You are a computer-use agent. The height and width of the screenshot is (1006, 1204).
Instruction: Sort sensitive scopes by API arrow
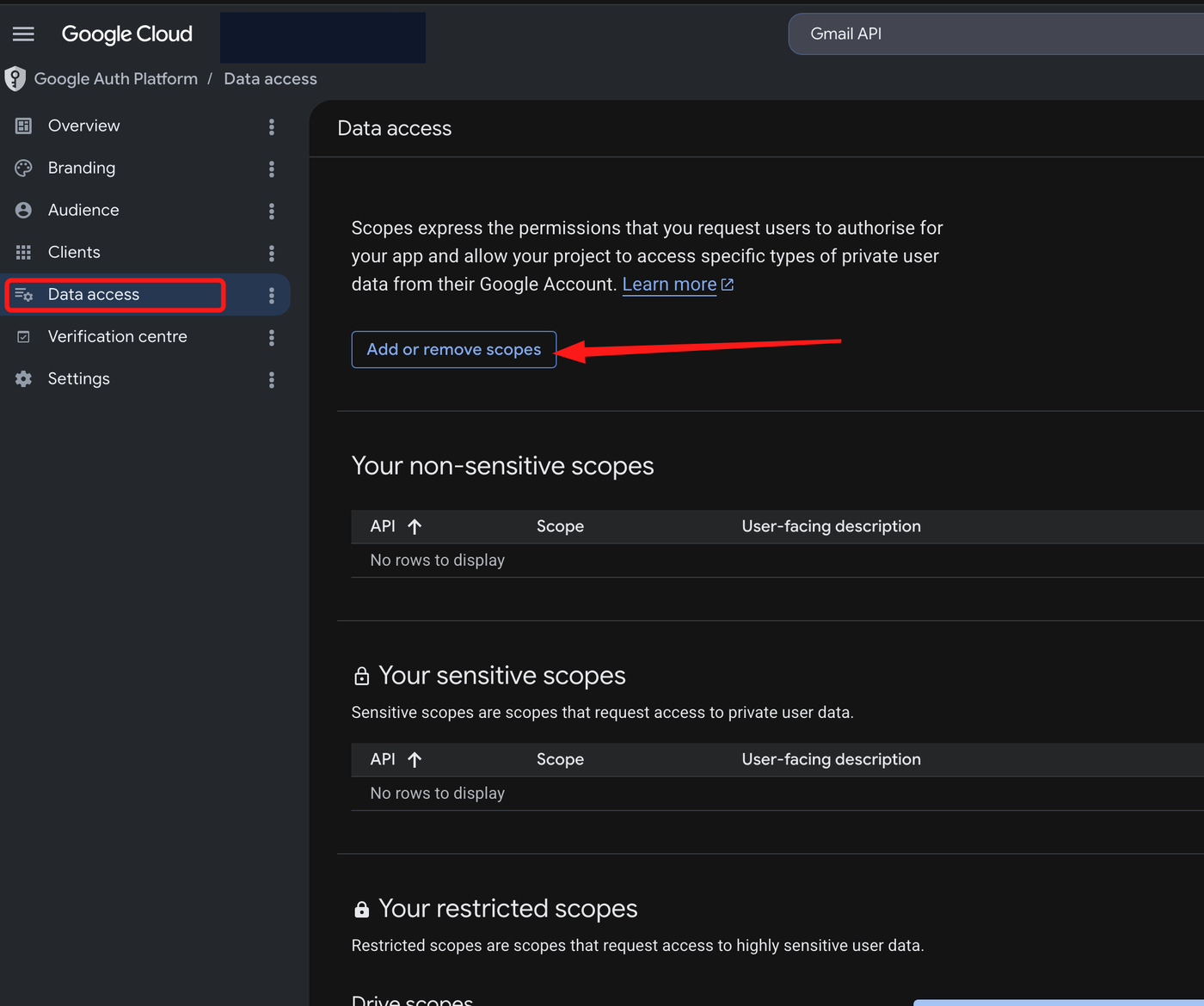(x=415, y=759)
